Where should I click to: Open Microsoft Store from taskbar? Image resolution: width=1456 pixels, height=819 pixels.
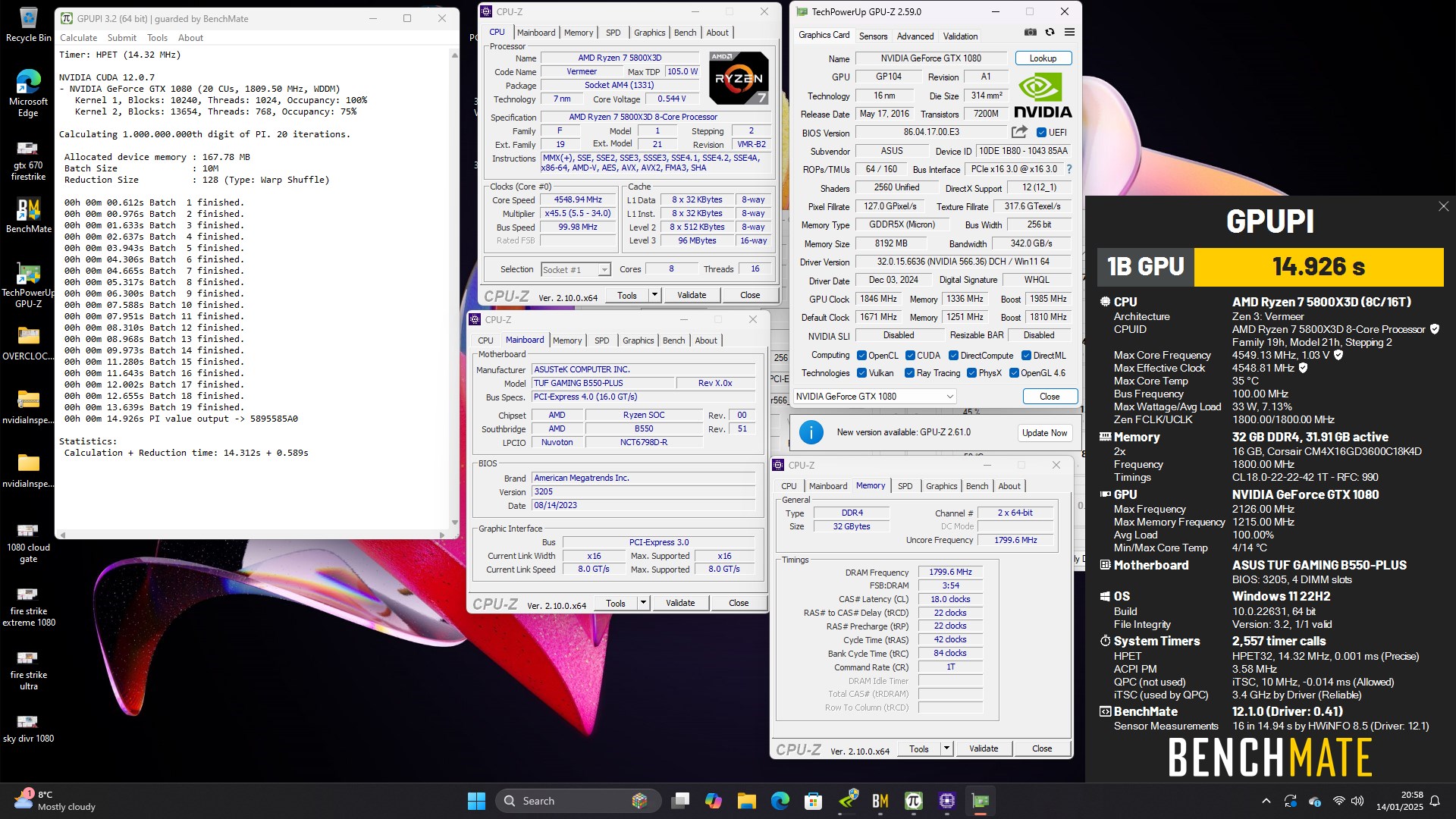(x=813, y=801)
